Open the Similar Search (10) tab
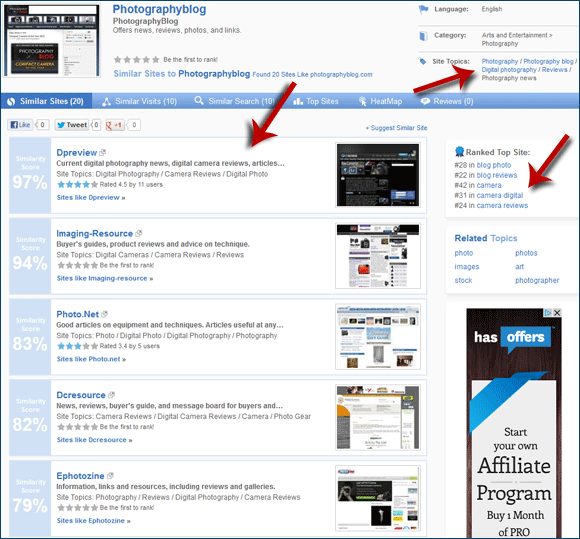This screenshot has width=580, height=539. tap(235, 101)
